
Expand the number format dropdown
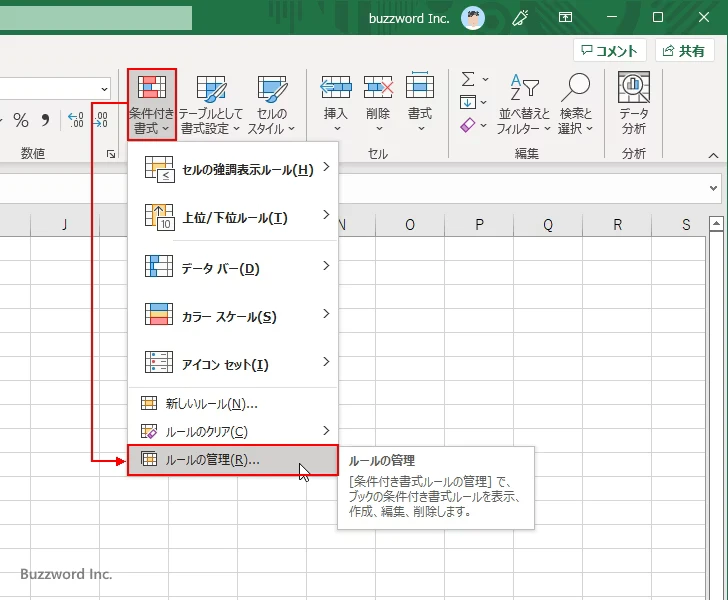tap(104, 88)
